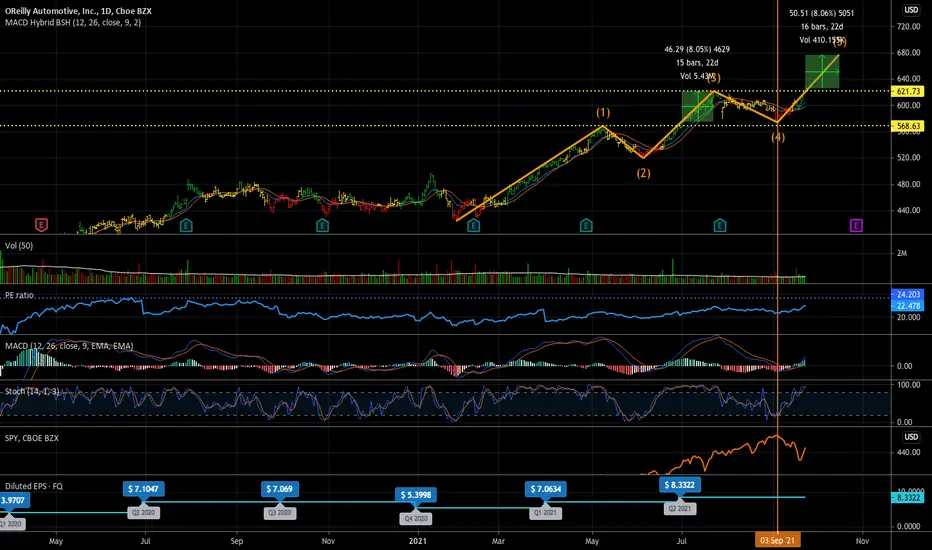The width and height of the screenshot is (932, 550).
Task: Open the teal earnings marker for February 2021
Action: [473, 225]
